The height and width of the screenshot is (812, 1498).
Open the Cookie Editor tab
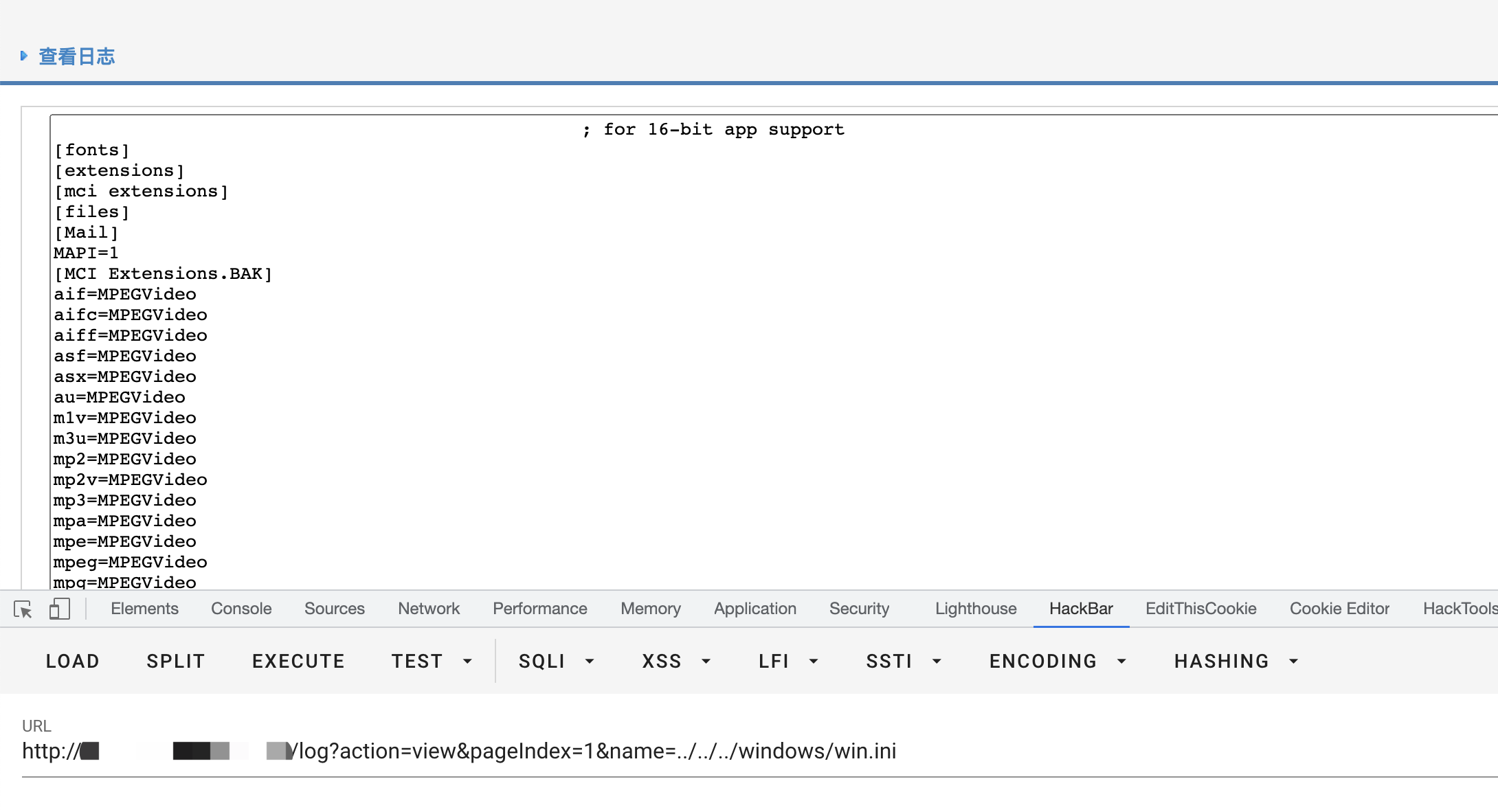[x=1339, y=609]
